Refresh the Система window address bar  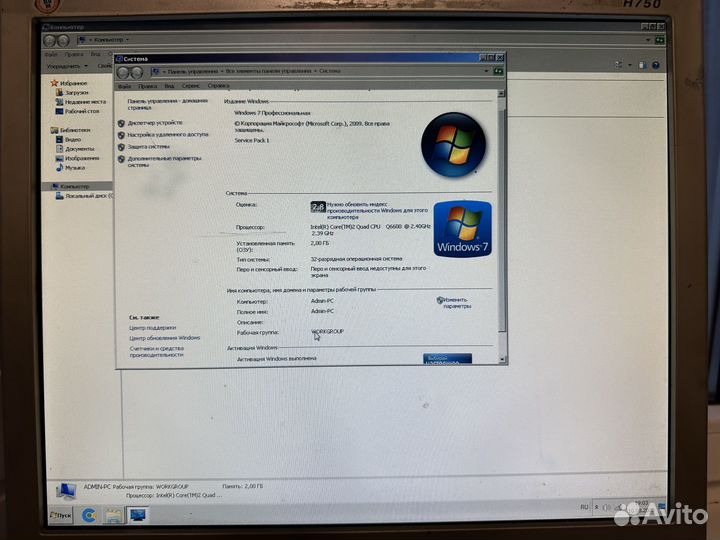(498, 72)
